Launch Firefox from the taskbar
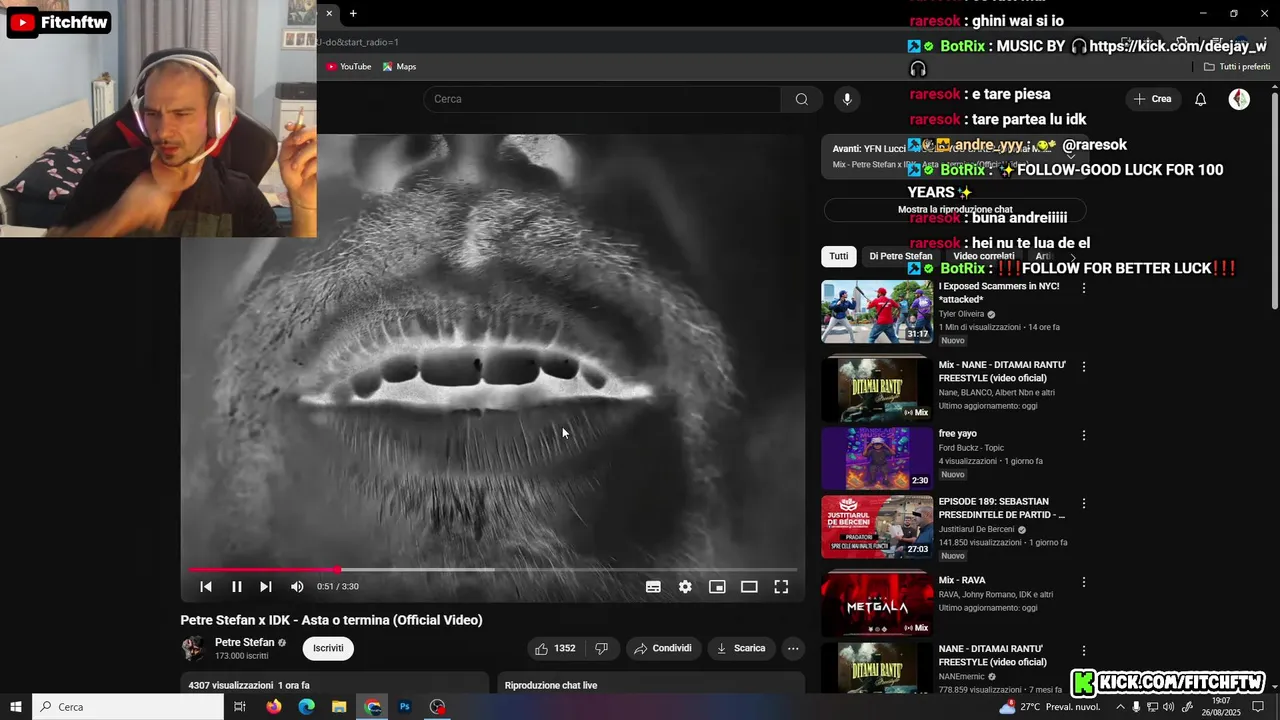Screen dimensions: 1280x720 274,707
